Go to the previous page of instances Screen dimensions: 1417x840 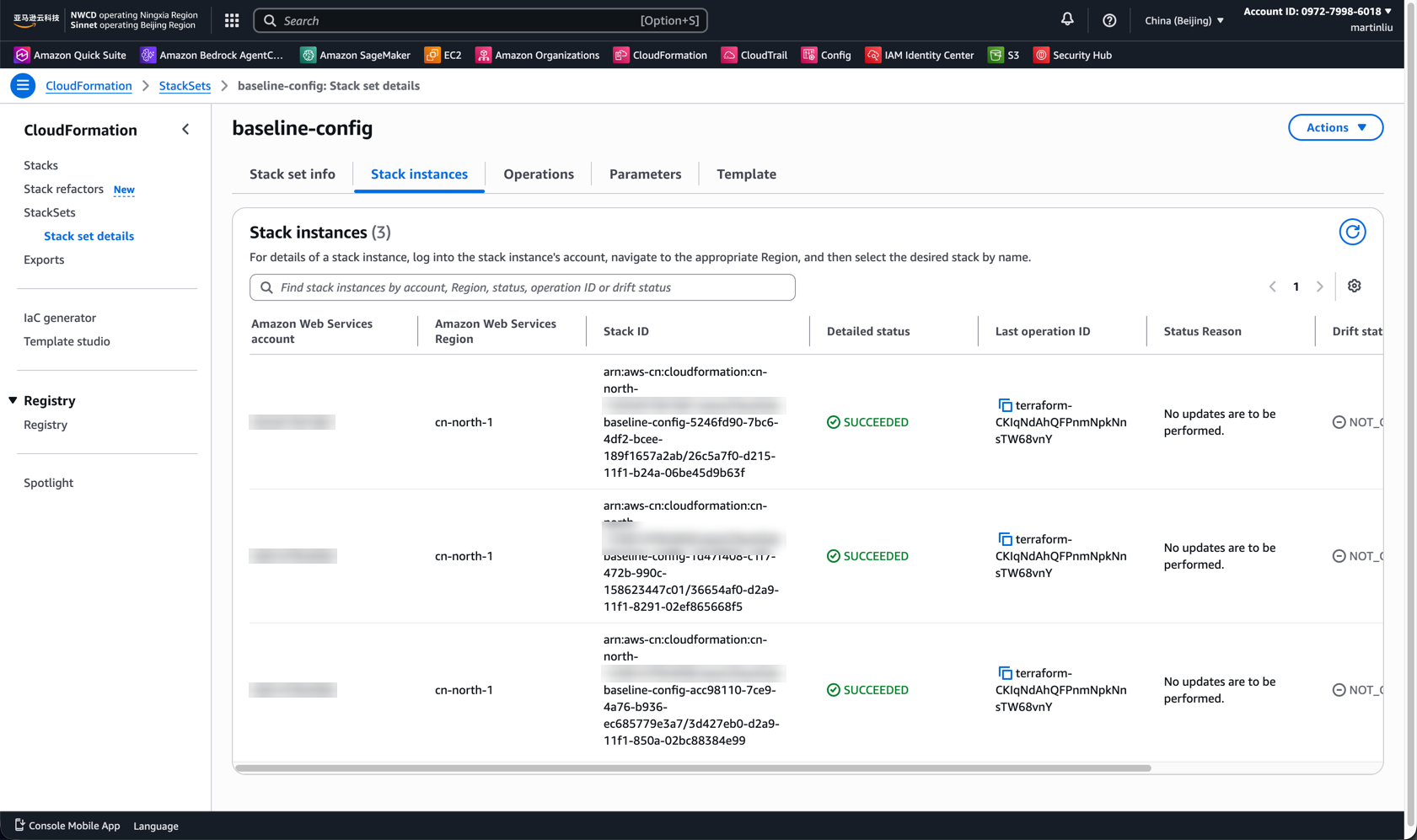tap(1273, 286)
